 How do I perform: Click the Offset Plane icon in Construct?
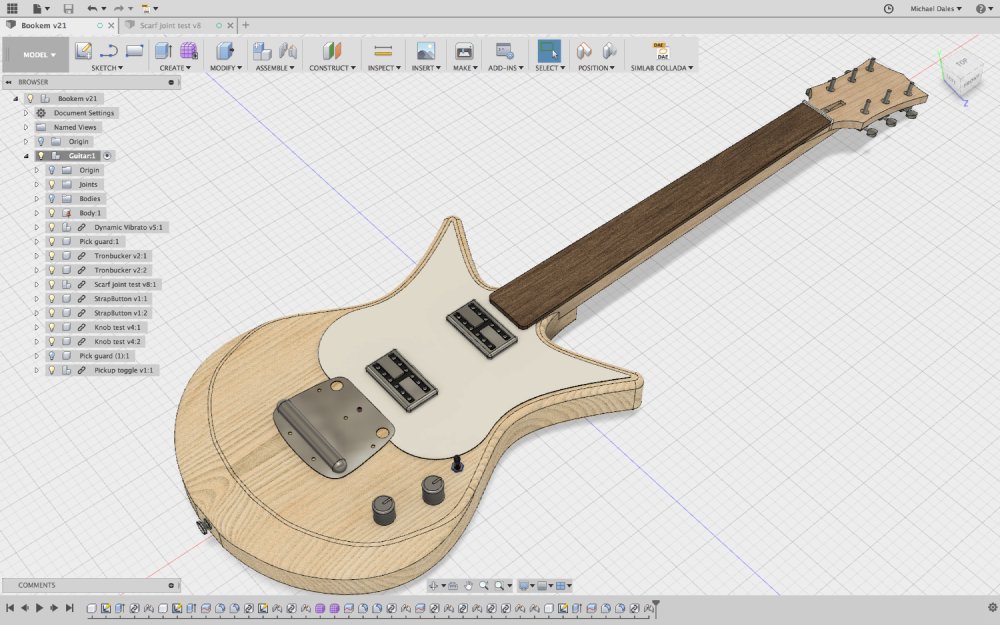pos(332,50)
